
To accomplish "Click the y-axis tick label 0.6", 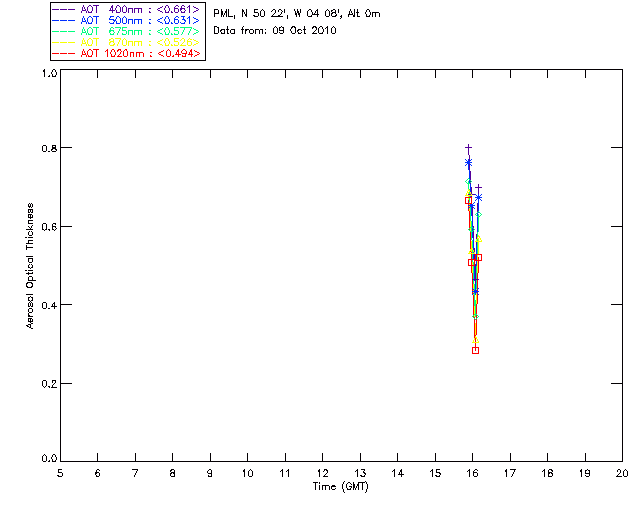I will tap(49, 227).
